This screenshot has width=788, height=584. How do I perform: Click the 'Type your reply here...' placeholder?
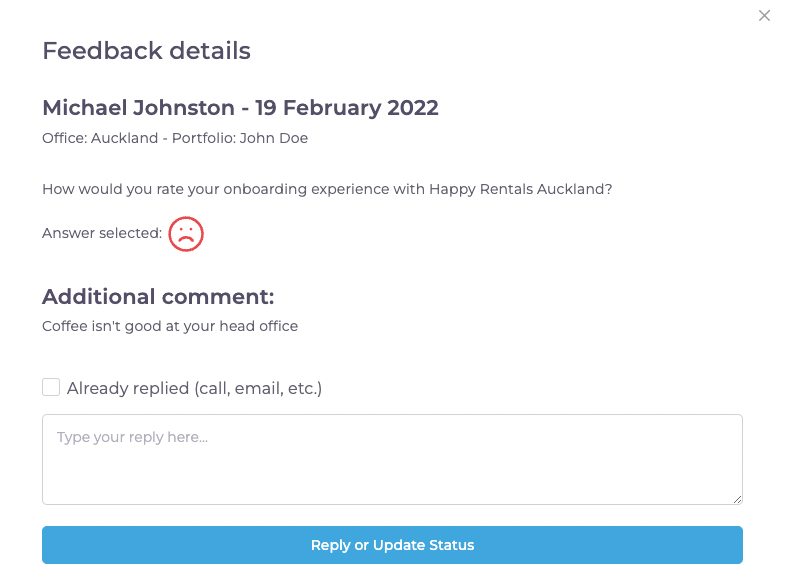coord(131,437)
